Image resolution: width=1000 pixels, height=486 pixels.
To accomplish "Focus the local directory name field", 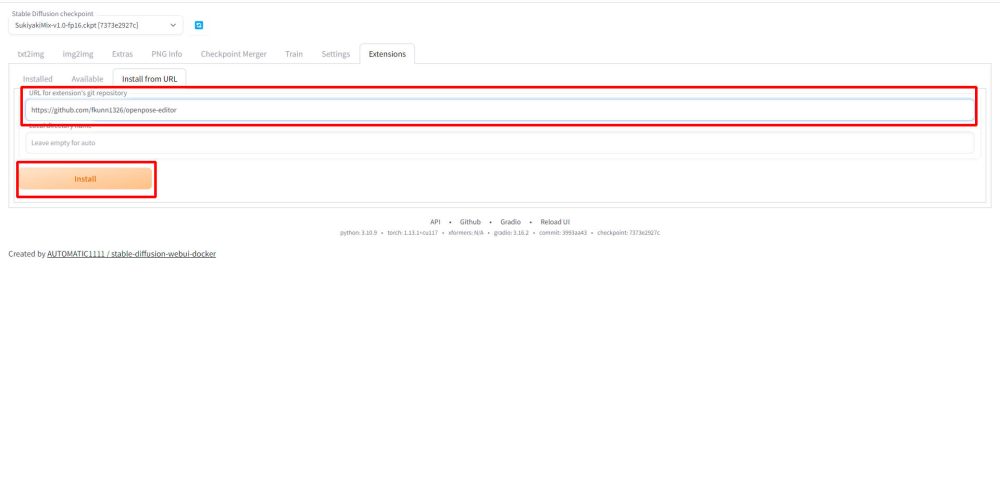I will 500,143.
